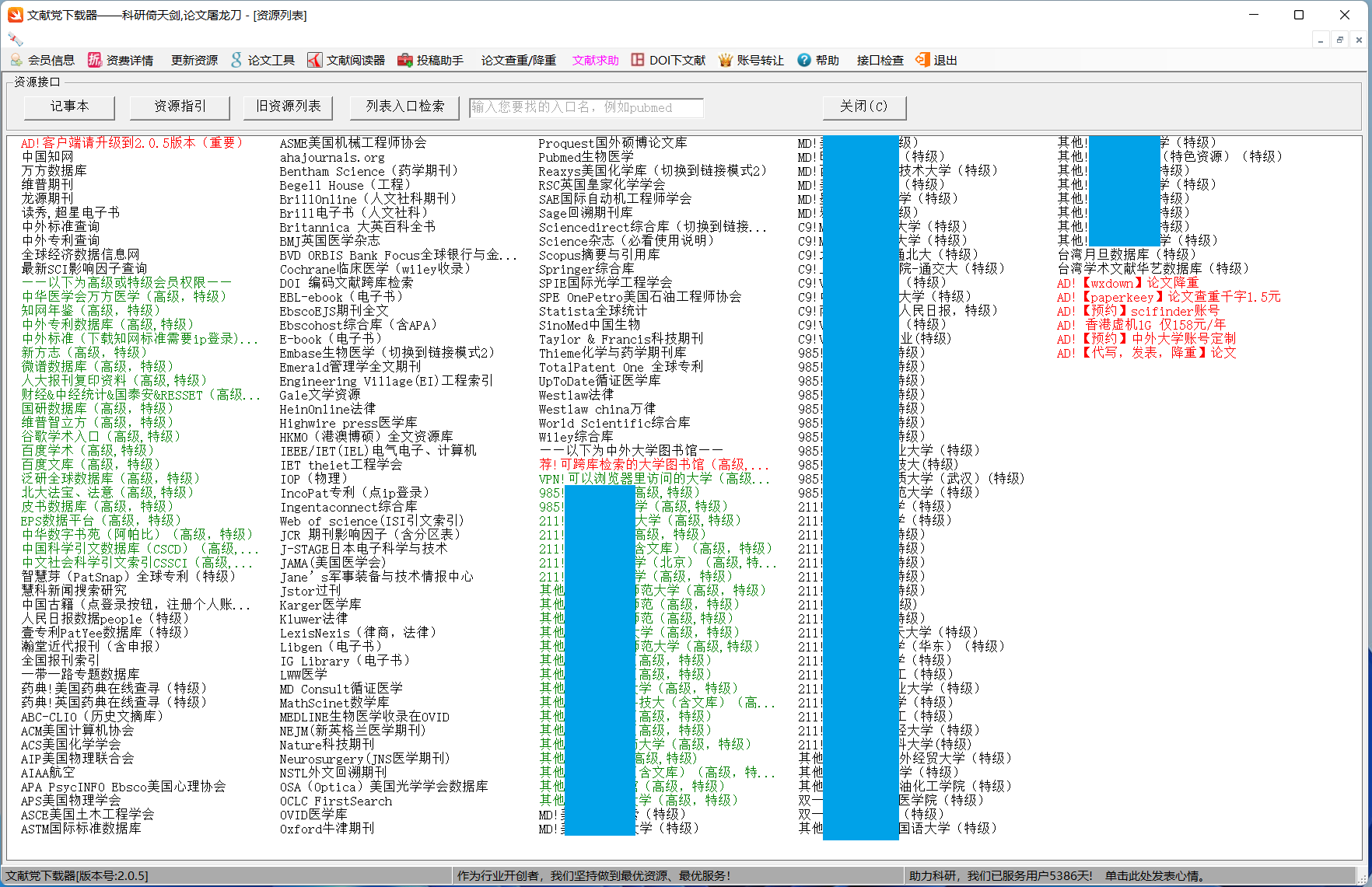Open the 账号转让 crown icon
Image resolution: width=1372 pixels, height=887 pixels.
click(x=726, y=60)
